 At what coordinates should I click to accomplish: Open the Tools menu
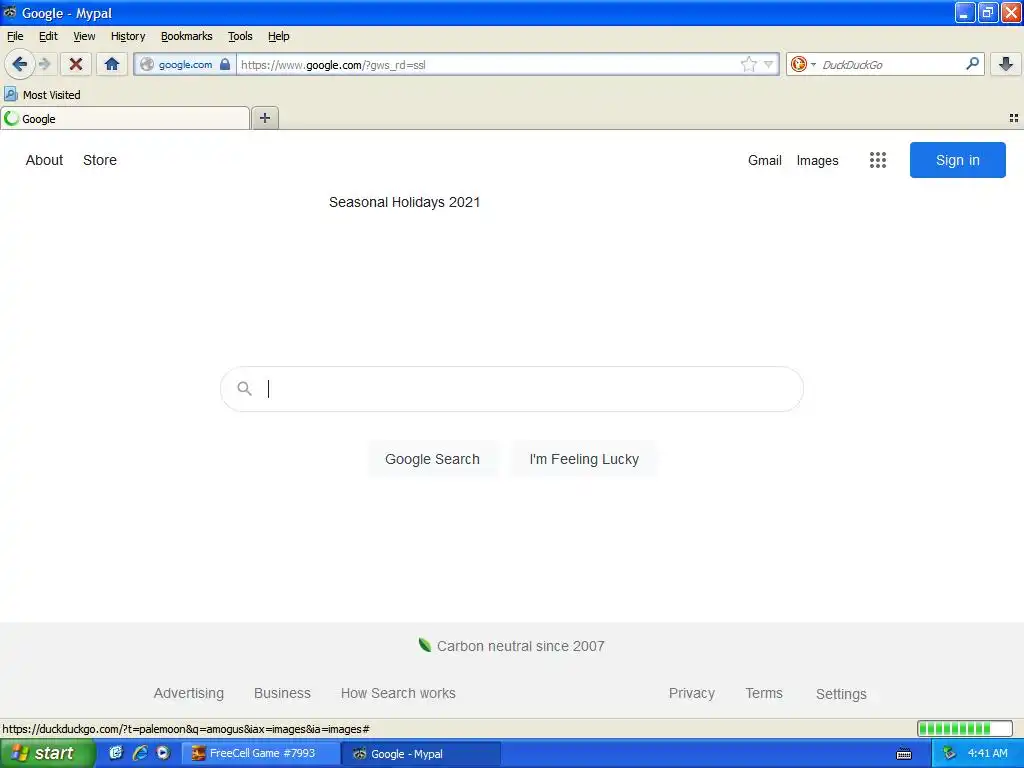point(240,36)
